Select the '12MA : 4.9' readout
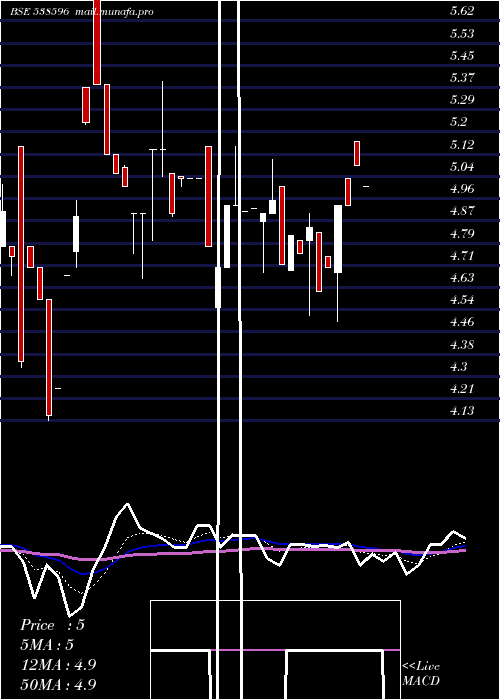 click(58, 665)
